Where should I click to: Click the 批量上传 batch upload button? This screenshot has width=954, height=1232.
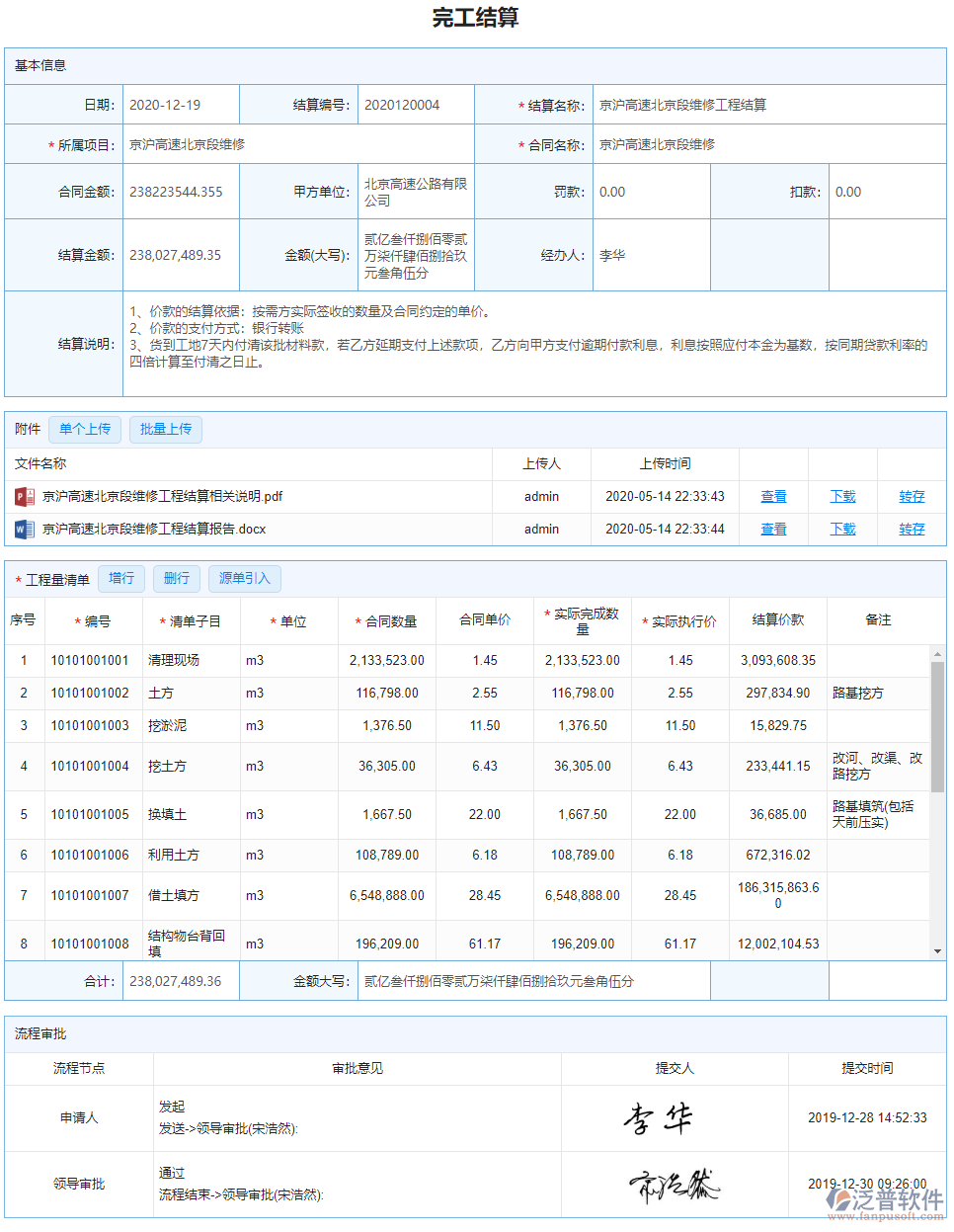click(x=165, y=429)
